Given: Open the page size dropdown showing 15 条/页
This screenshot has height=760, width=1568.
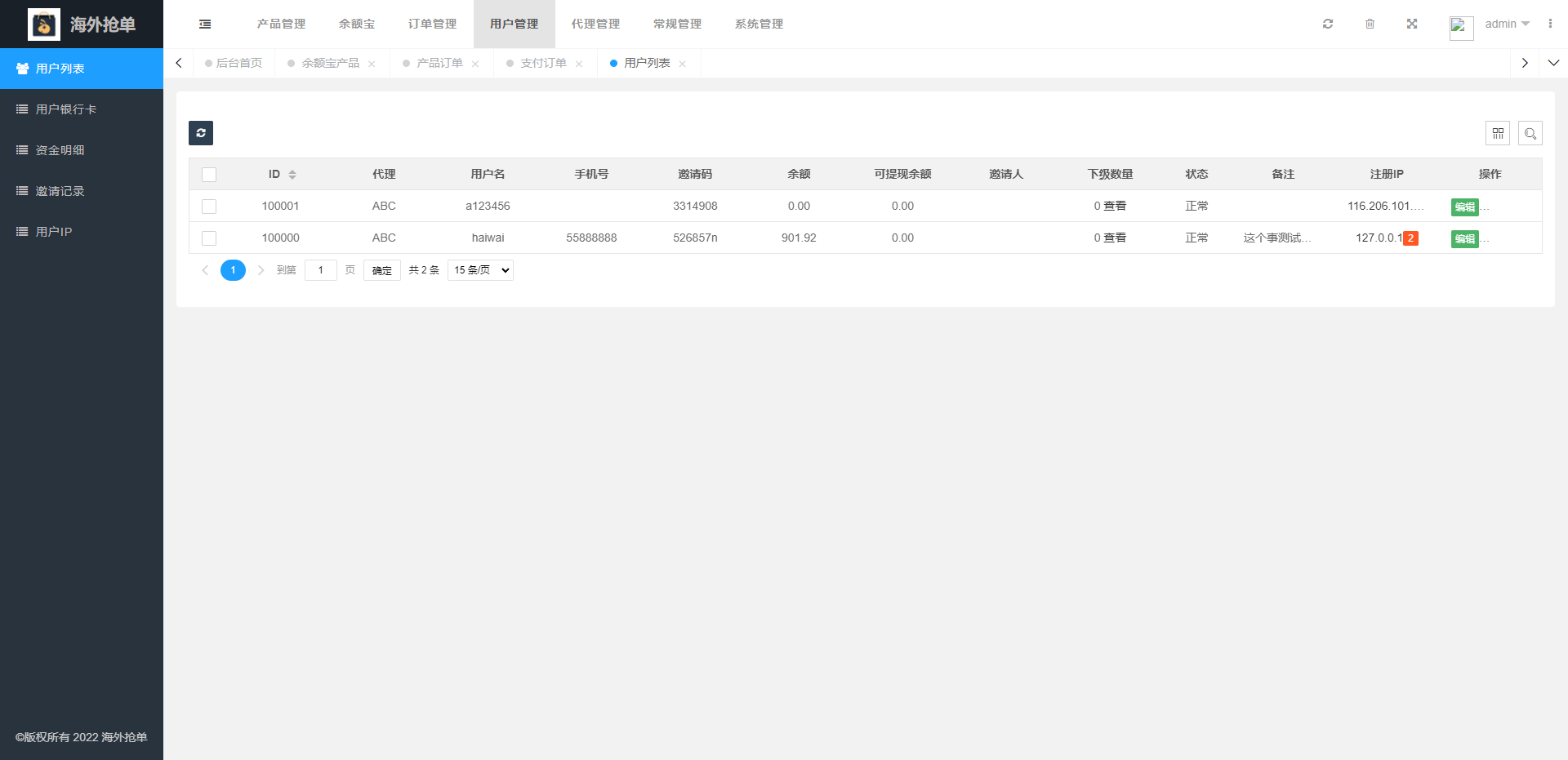Looking at the screenshot, I should (x=479, y=269).
